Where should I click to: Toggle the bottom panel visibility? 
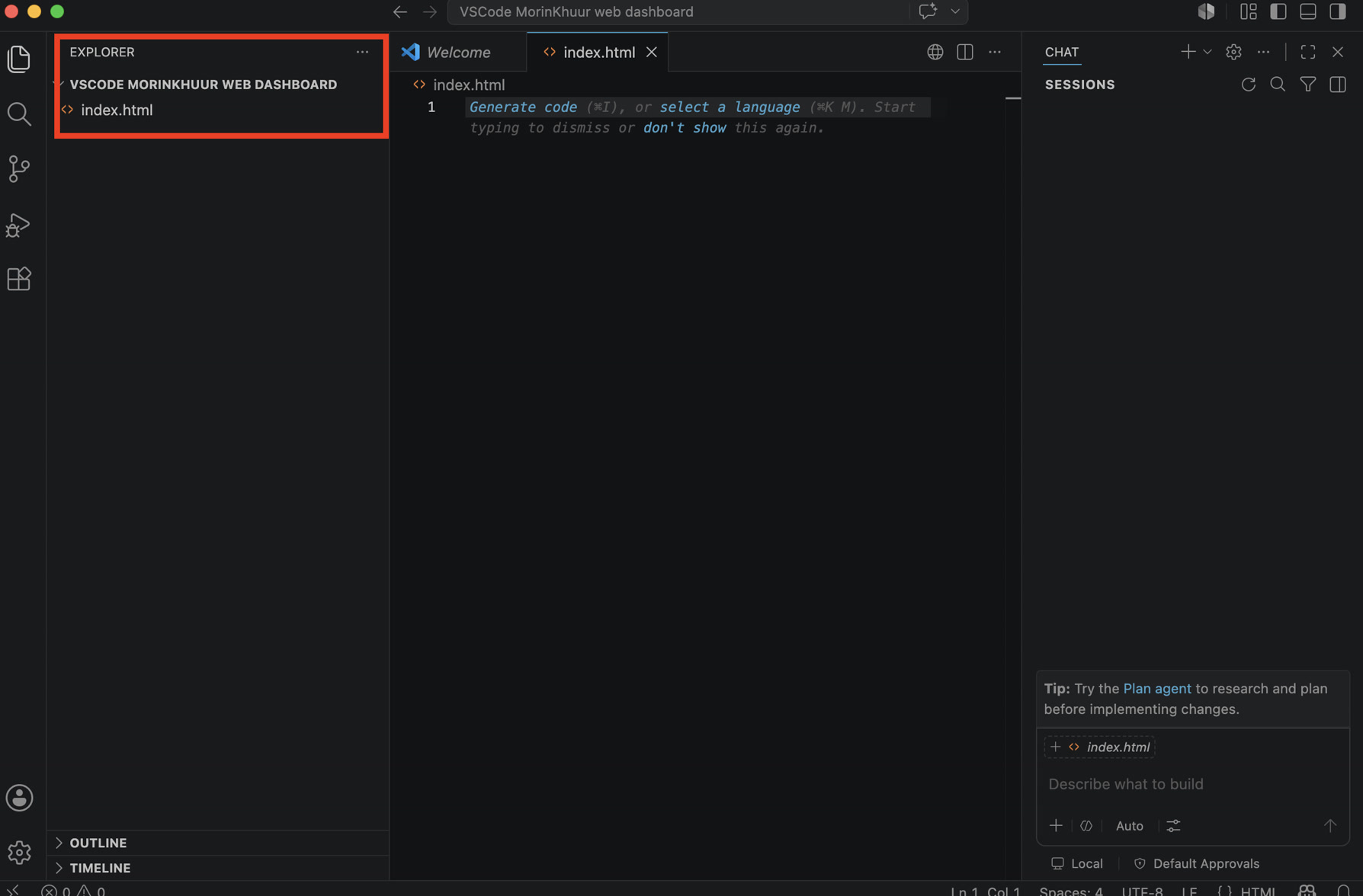tap(1308, 11)
